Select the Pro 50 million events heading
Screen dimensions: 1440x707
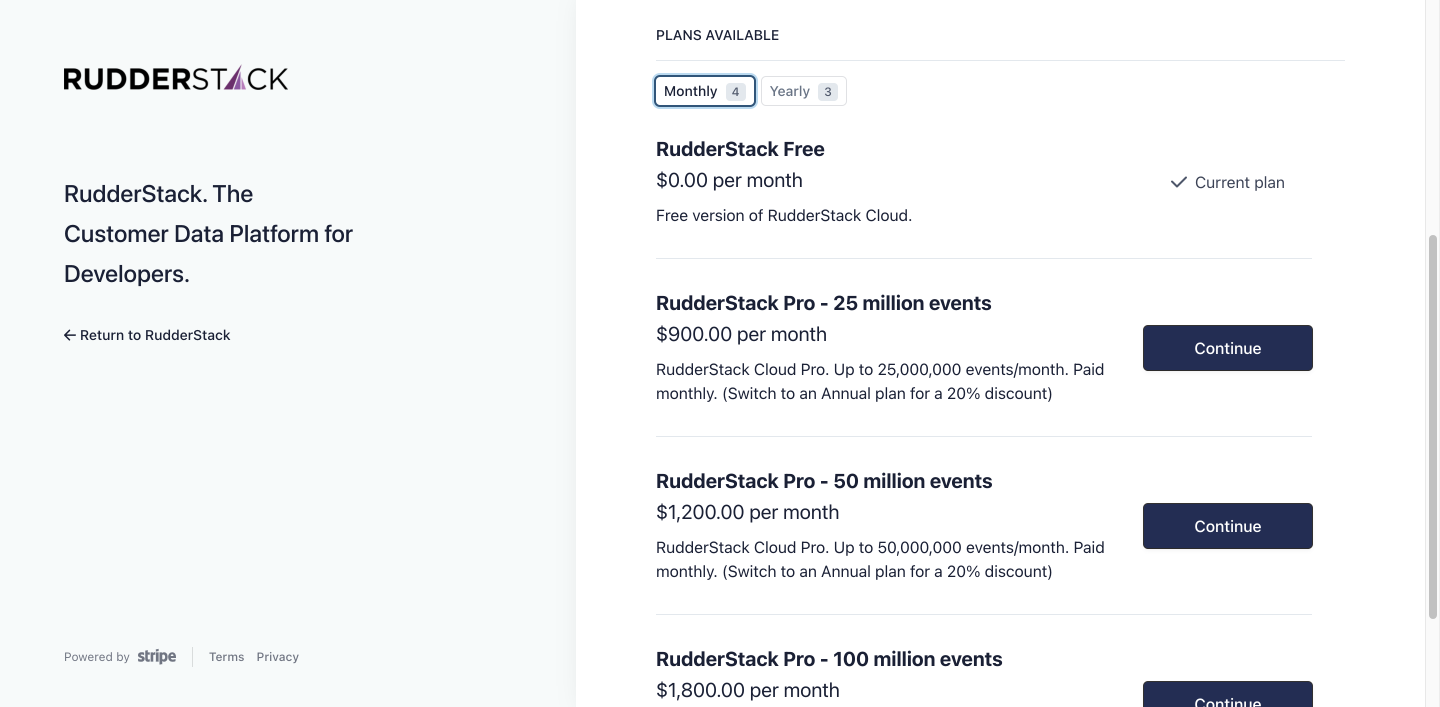pyautogui.click(x=824, y=481)
